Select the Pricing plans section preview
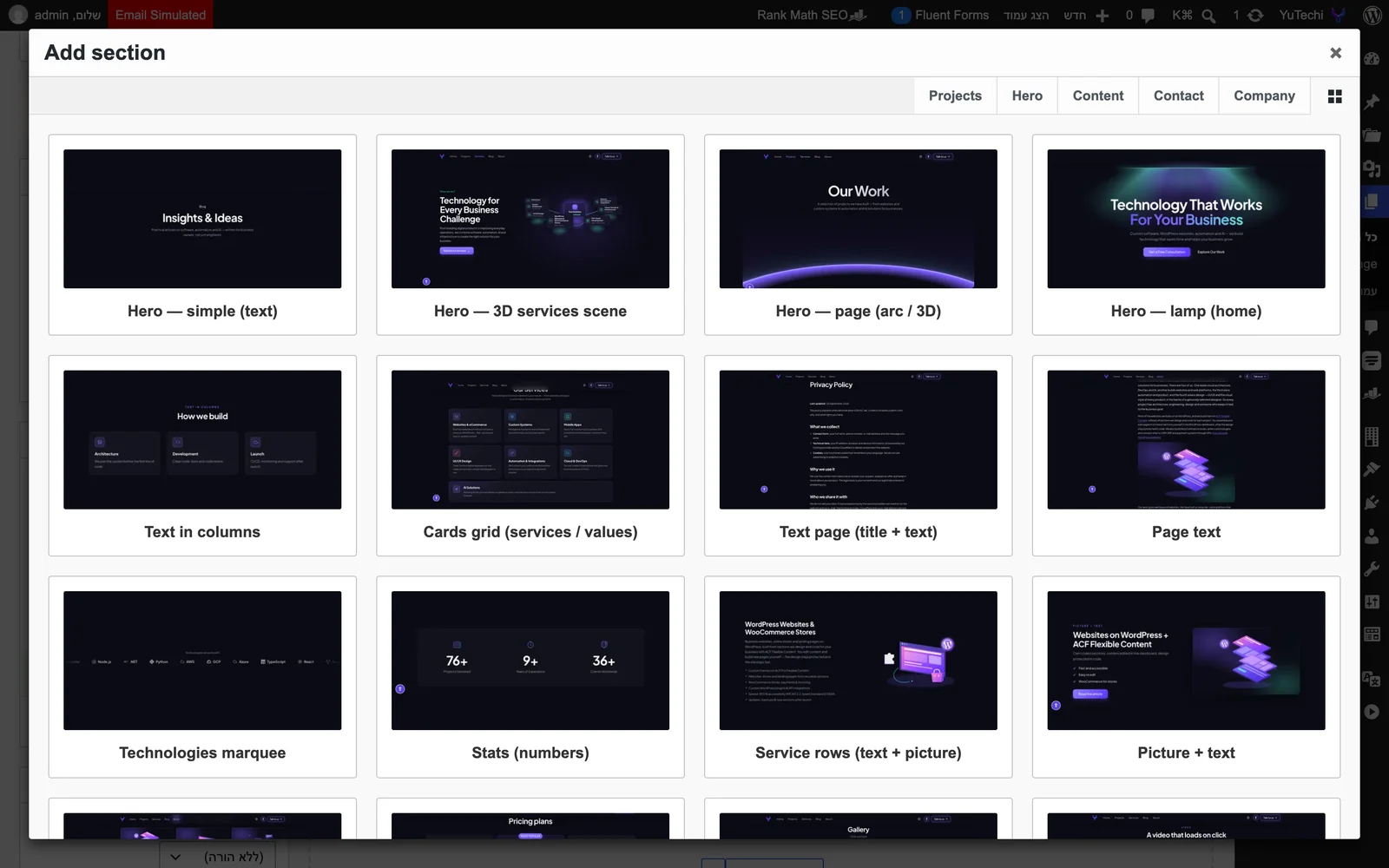1389x868 pixels. pyautogui.click(x=530, y=825)
